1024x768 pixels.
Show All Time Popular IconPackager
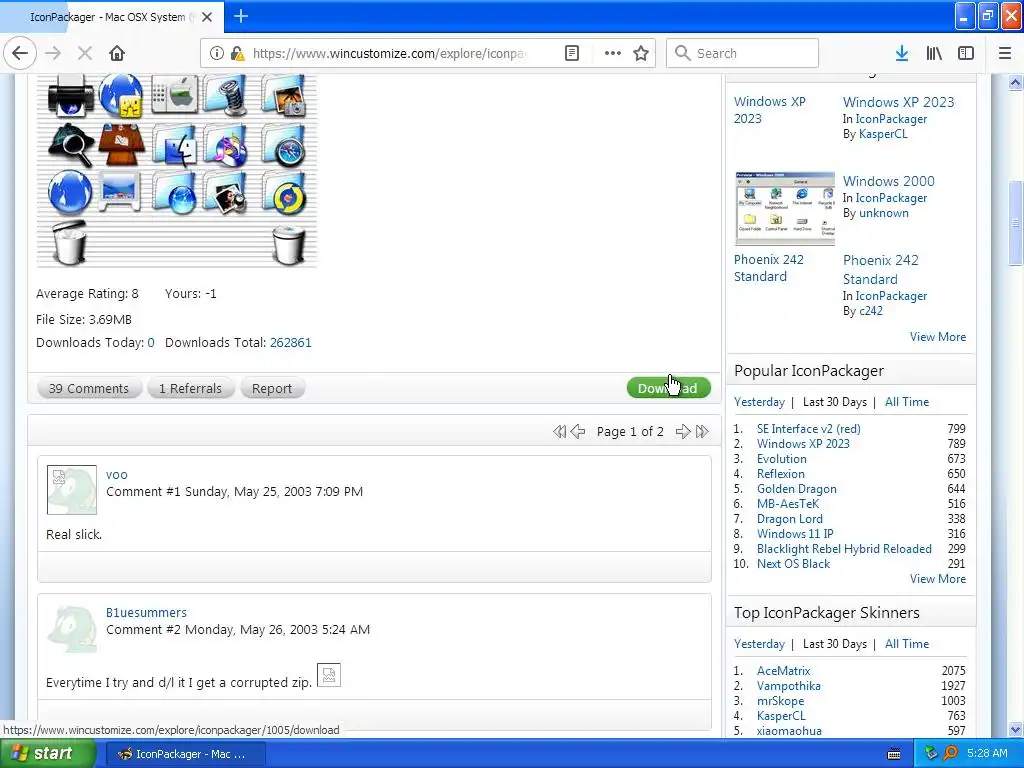click(906, 402)
